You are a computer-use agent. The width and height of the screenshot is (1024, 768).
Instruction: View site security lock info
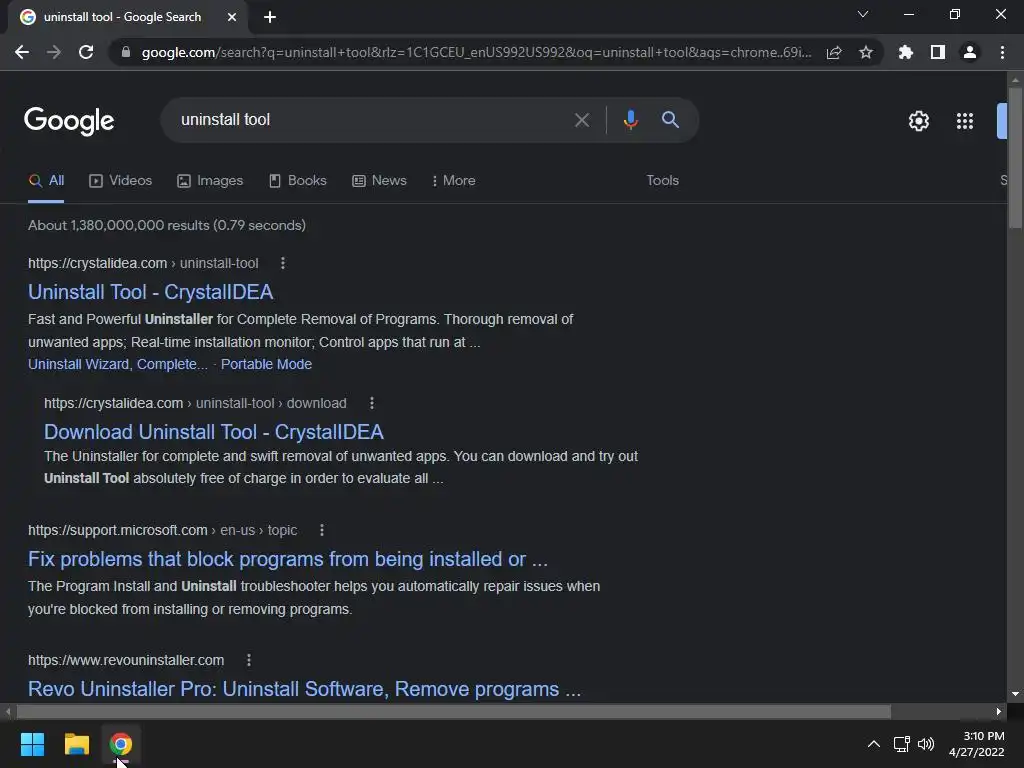[126, 52]
